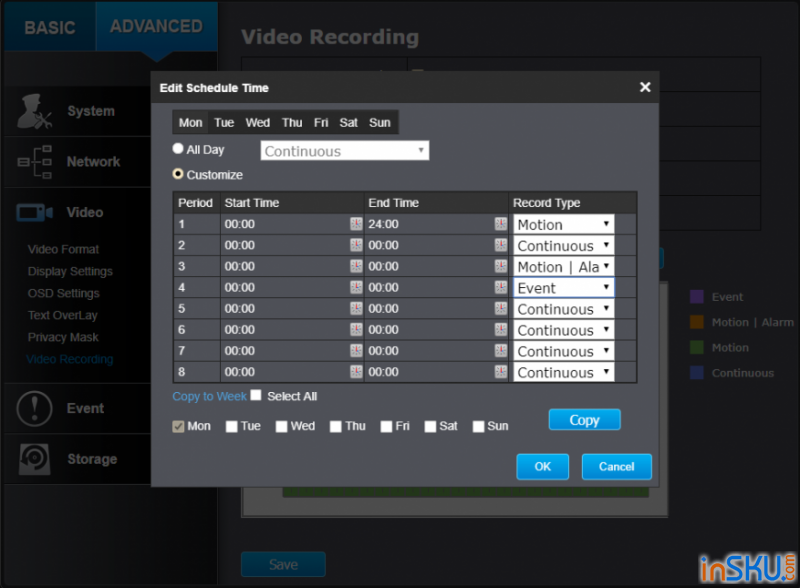Open time picker for period 1 end time
The image size is (800, 588).
coord(501,224)
